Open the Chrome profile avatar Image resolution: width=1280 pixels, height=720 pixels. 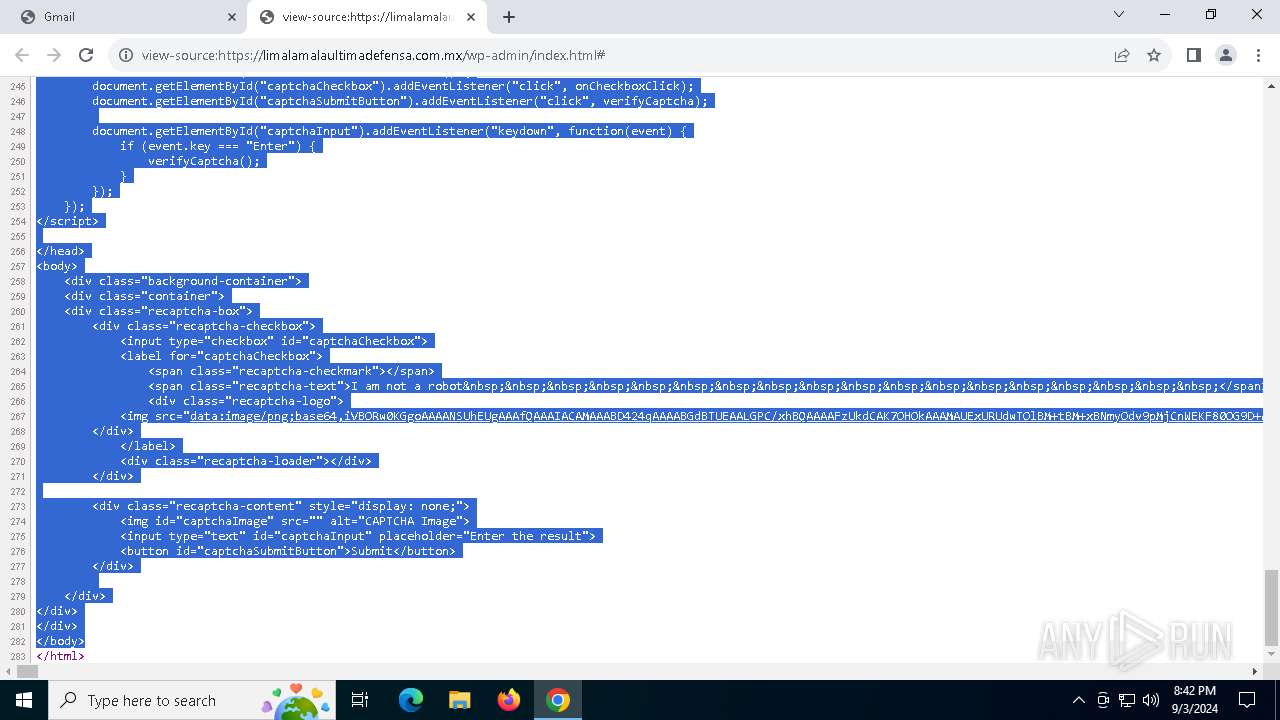tap(1226, 55)
